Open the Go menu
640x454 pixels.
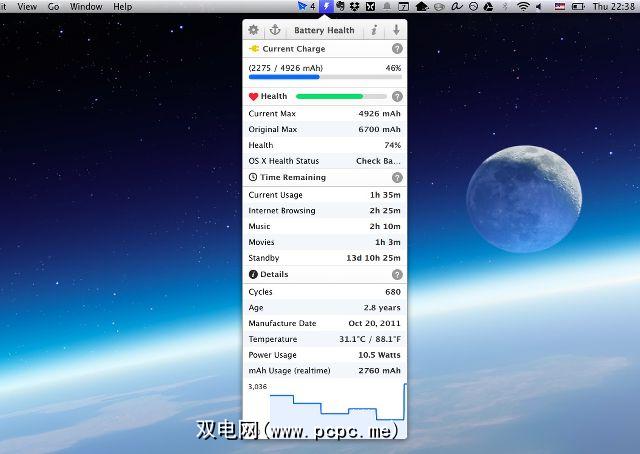[53, 6]
